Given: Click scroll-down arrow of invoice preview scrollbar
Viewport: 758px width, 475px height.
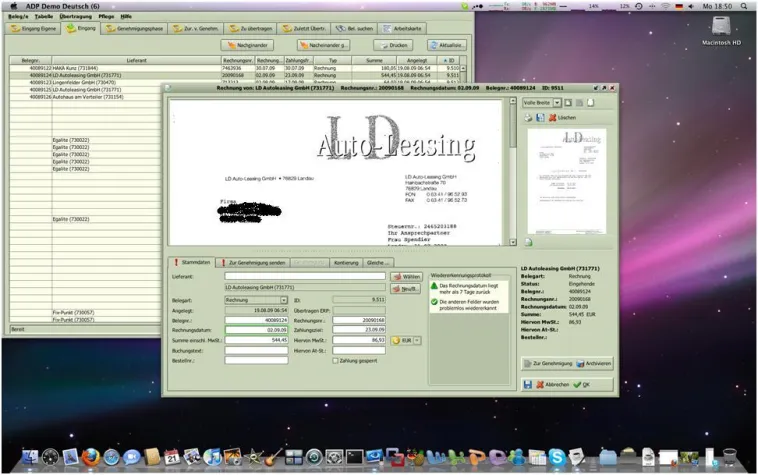Looking at the screenshot, I should pos(513,242).
